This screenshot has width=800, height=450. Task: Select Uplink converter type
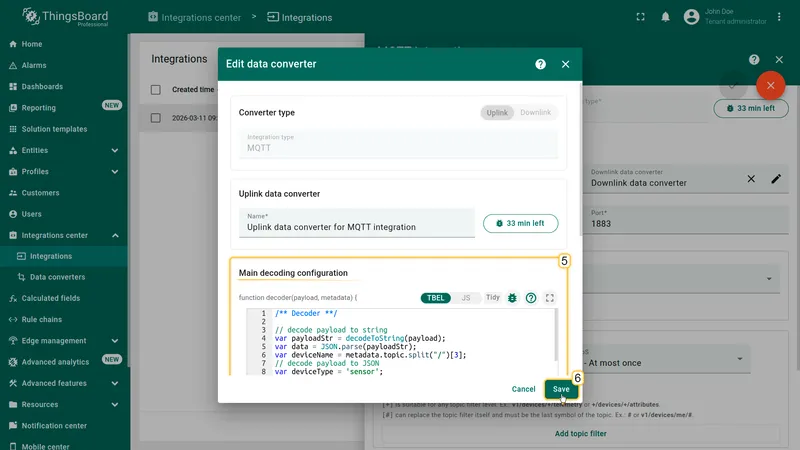click(x=497, y=113)
